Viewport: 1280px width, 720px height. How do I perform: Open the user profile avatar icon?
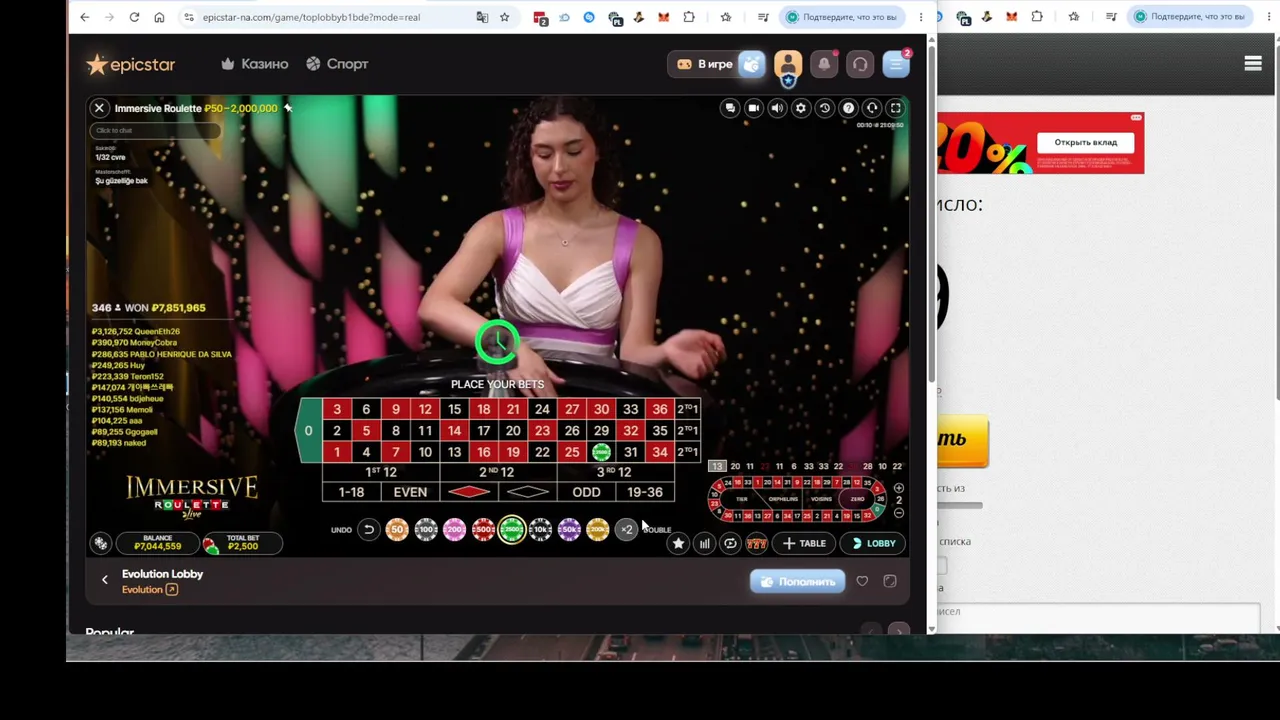point(788,64)
